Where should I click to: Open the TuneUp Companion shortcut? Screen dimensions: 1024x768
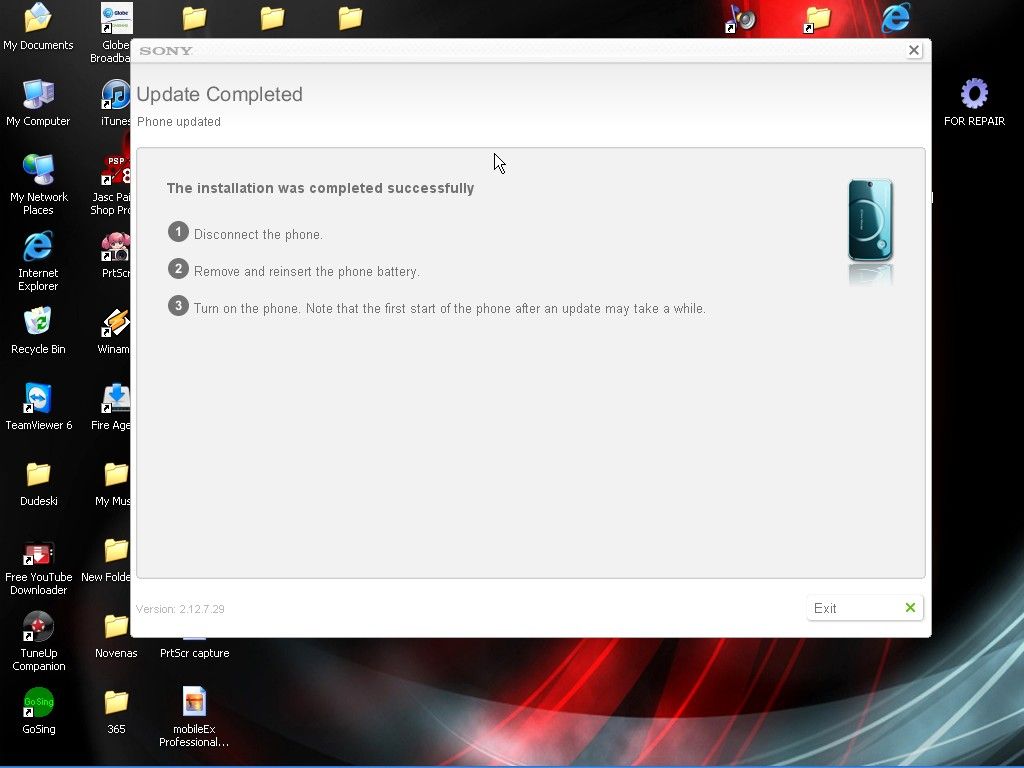pyautogui.click(x=38, y=628)
